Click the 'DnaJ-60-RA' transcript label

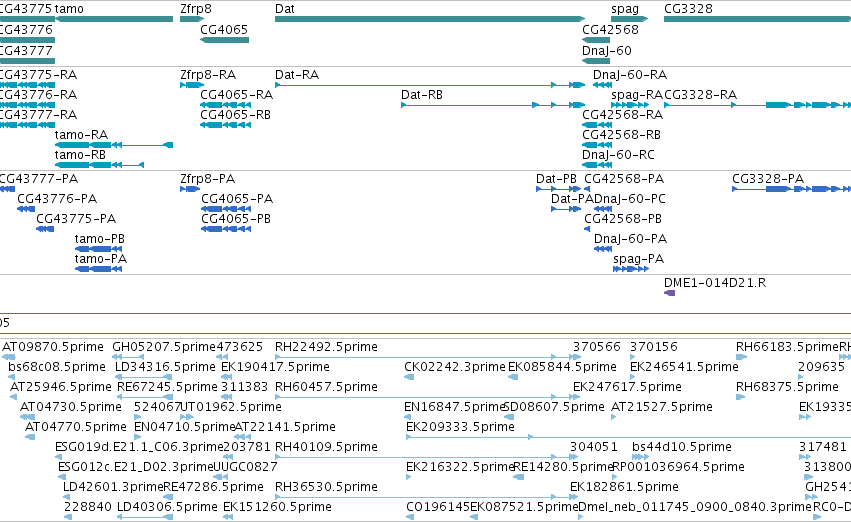click(630, 74)
